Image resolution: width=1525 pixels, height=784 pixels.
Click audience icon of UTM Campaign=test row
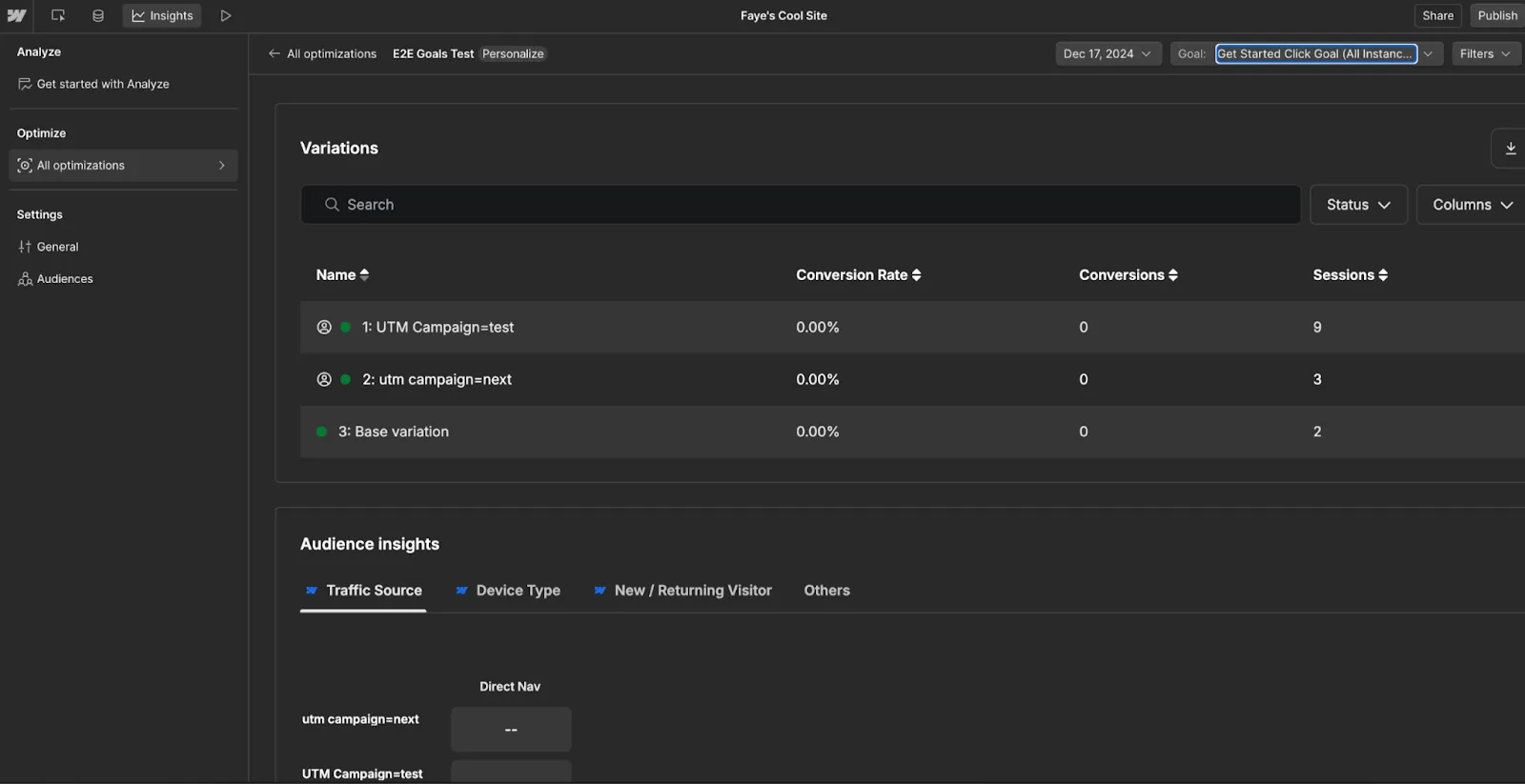coord(324,327)
